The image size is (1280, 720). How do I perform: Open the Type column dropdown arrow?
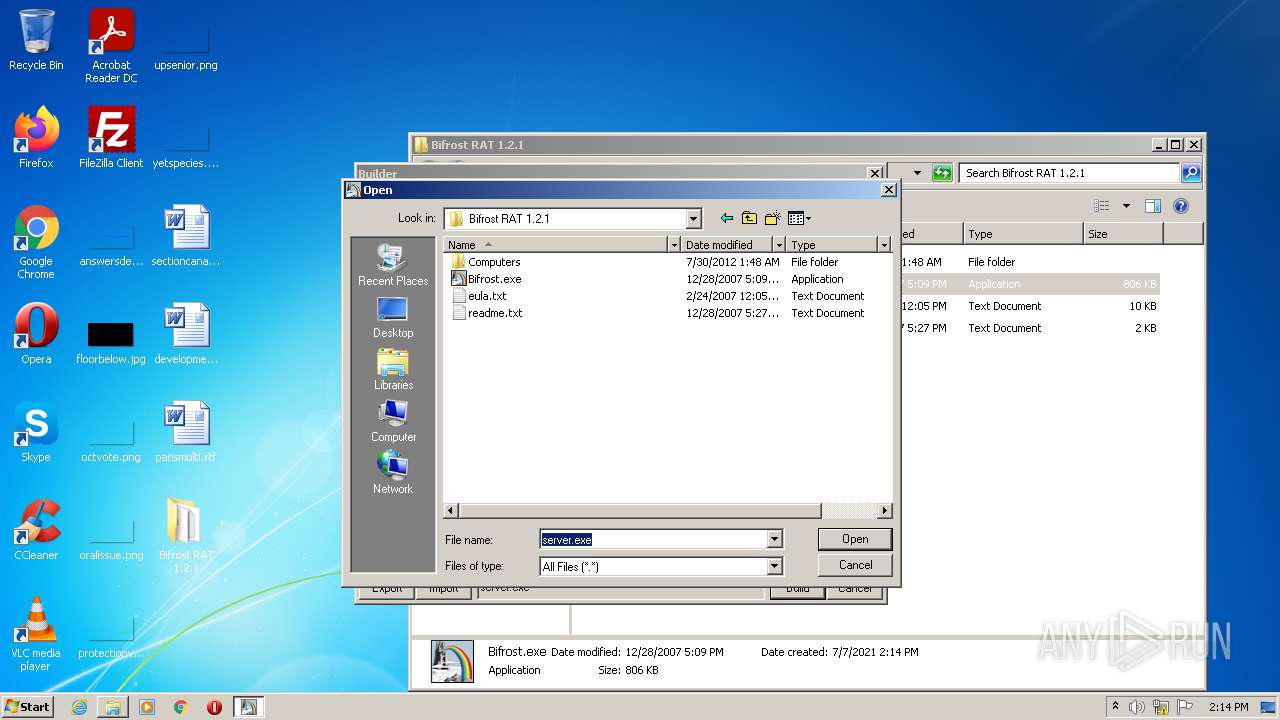(884, 245)
